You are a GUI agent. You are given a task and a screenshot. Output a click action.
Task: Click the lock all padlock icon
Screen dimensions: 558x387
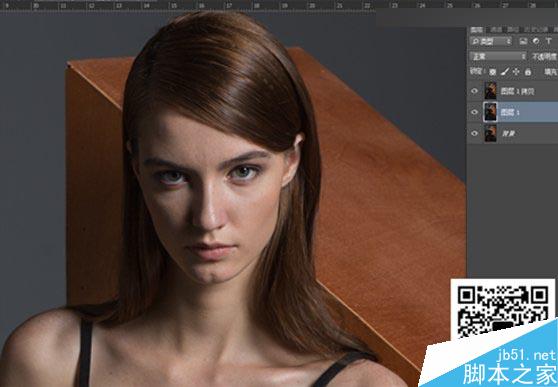(x=527, y=72)
